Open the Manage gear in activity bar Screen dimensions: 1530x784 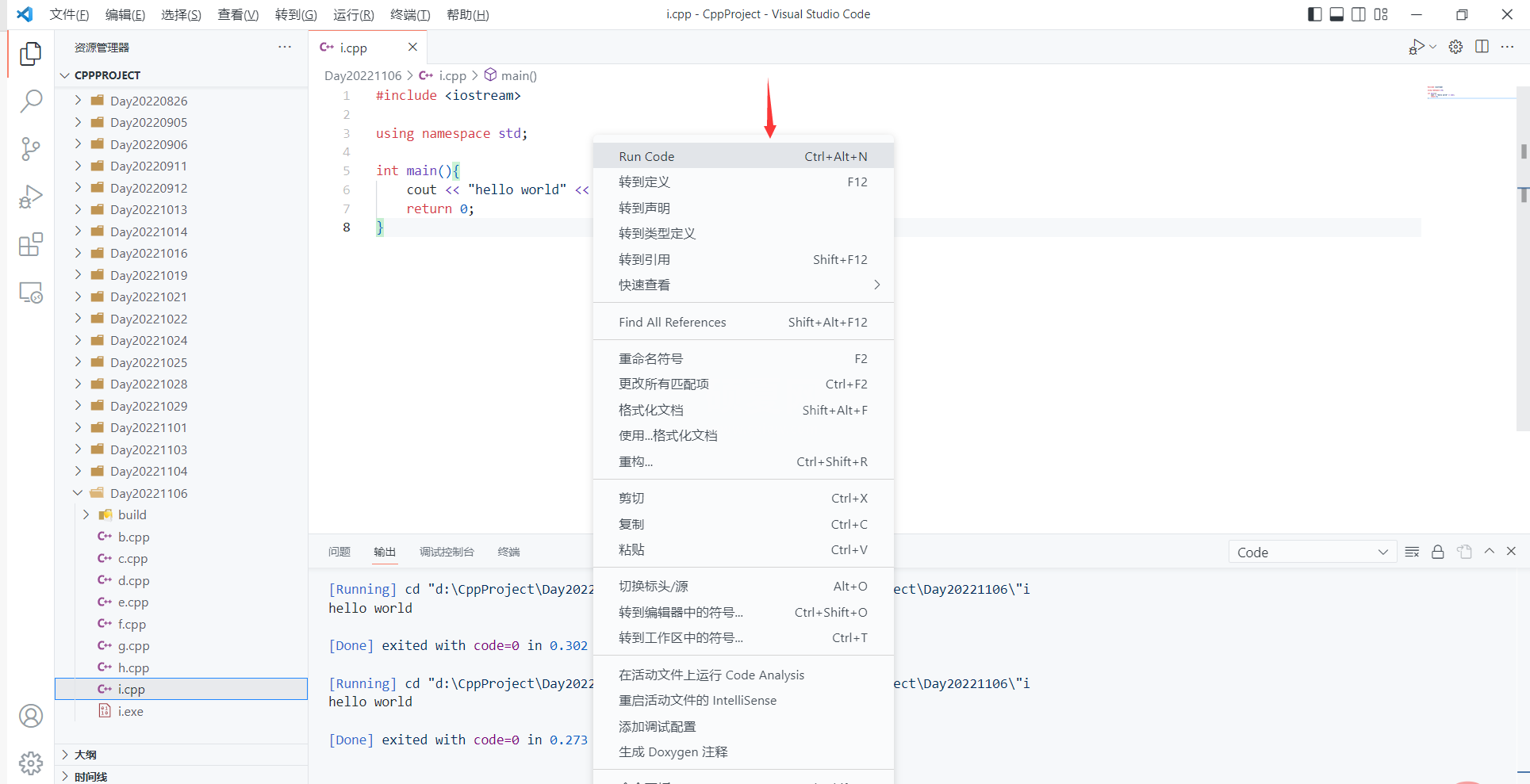point(30,763)
